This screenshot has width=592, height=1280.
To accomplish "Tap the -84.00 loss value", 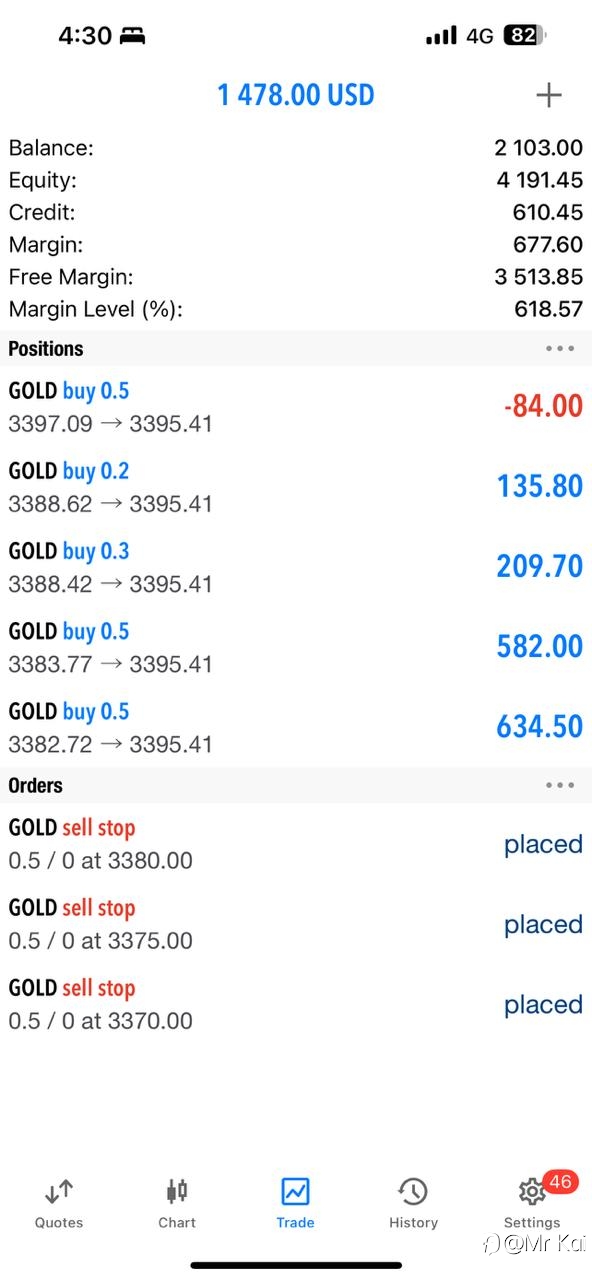I will [543, 406].
